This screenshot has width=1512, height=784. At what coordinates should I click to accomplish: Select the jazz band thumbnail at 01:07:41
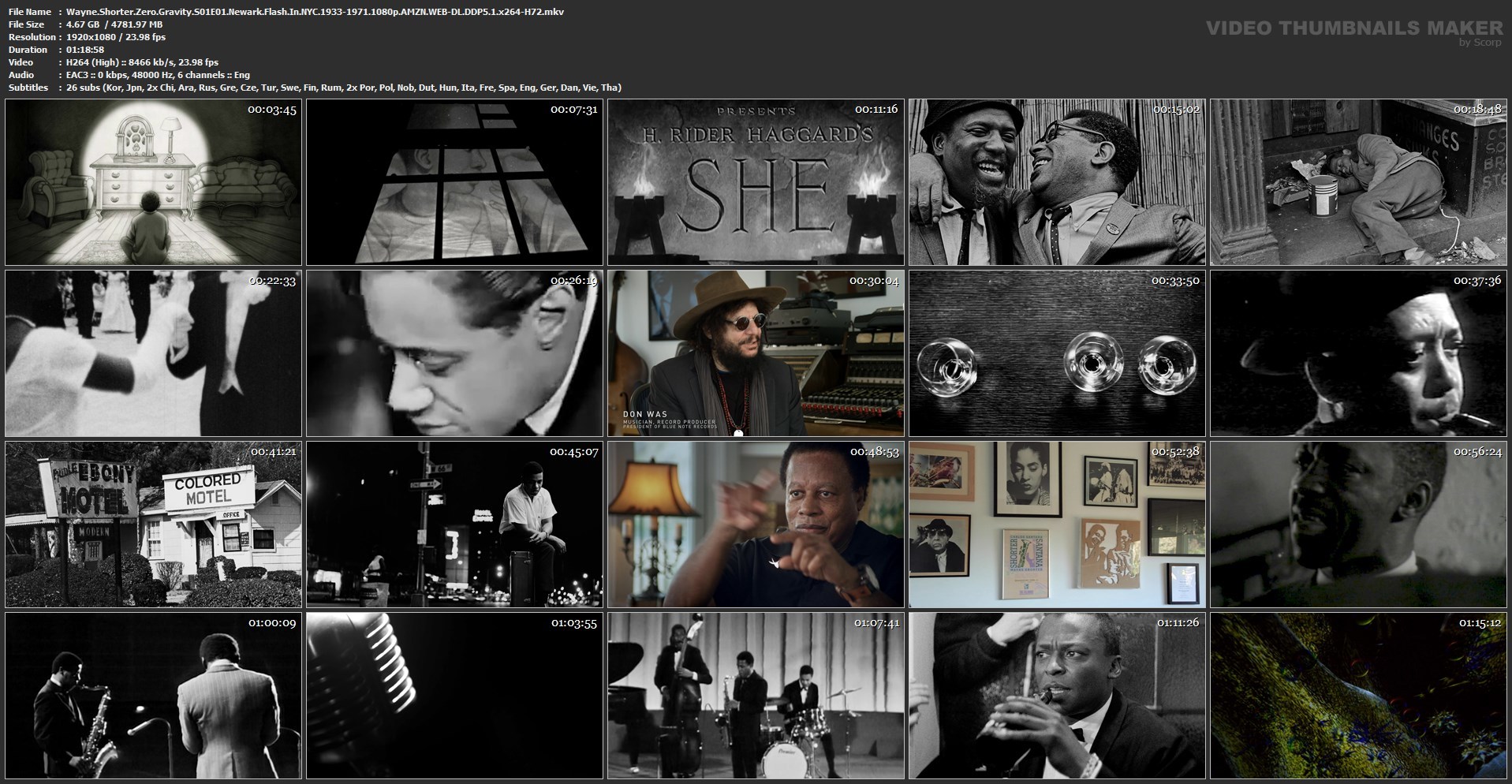pos(756,696)
